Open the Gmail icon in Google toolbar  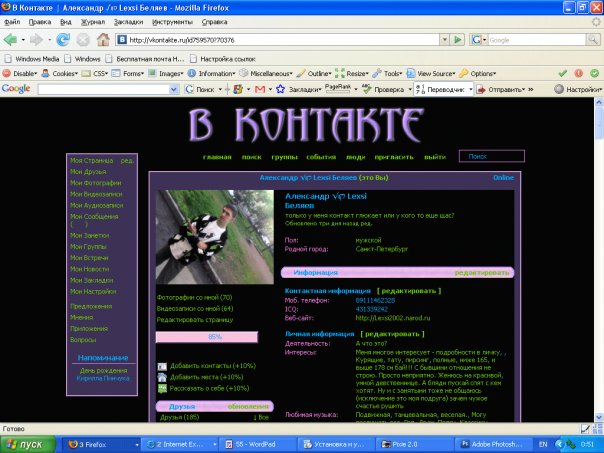(x=260, y=89)
